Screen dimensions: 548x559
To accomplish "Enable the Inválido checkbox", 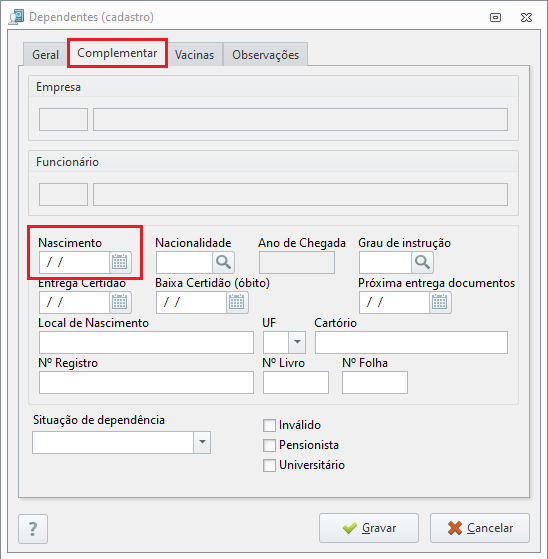I will click(269, 425).
